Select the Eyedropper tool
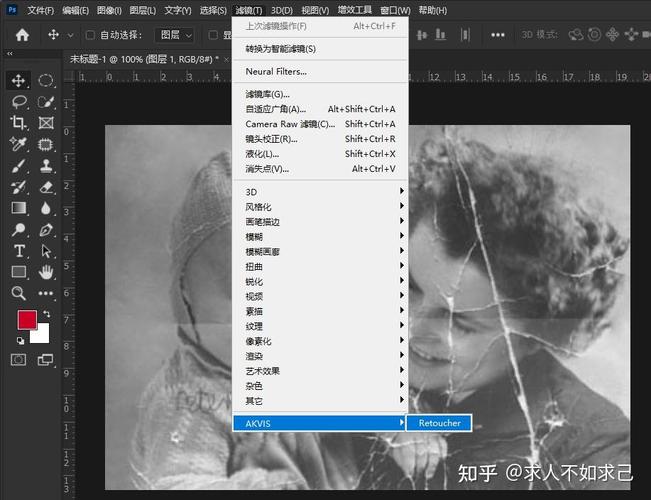Viewport: 651px width, 500px height. (18, 144)
